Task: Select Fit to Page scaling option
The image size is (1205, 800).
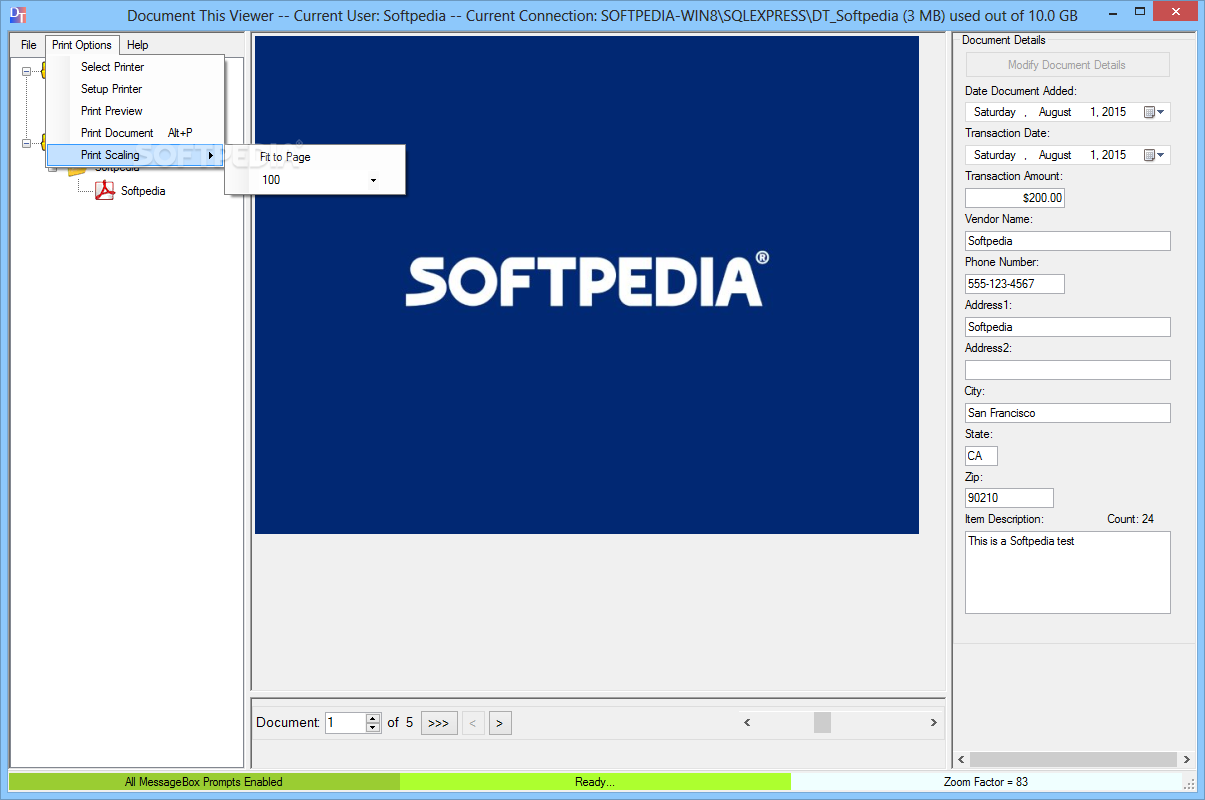Action: [315, 157]
